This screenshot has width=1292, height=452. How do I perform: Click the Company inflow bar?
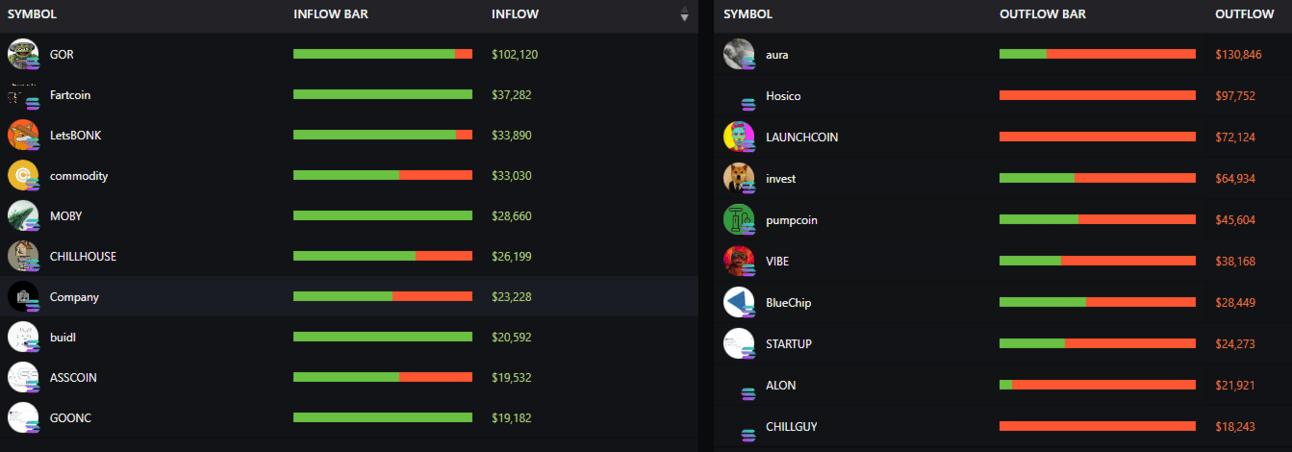coord(382,297)
